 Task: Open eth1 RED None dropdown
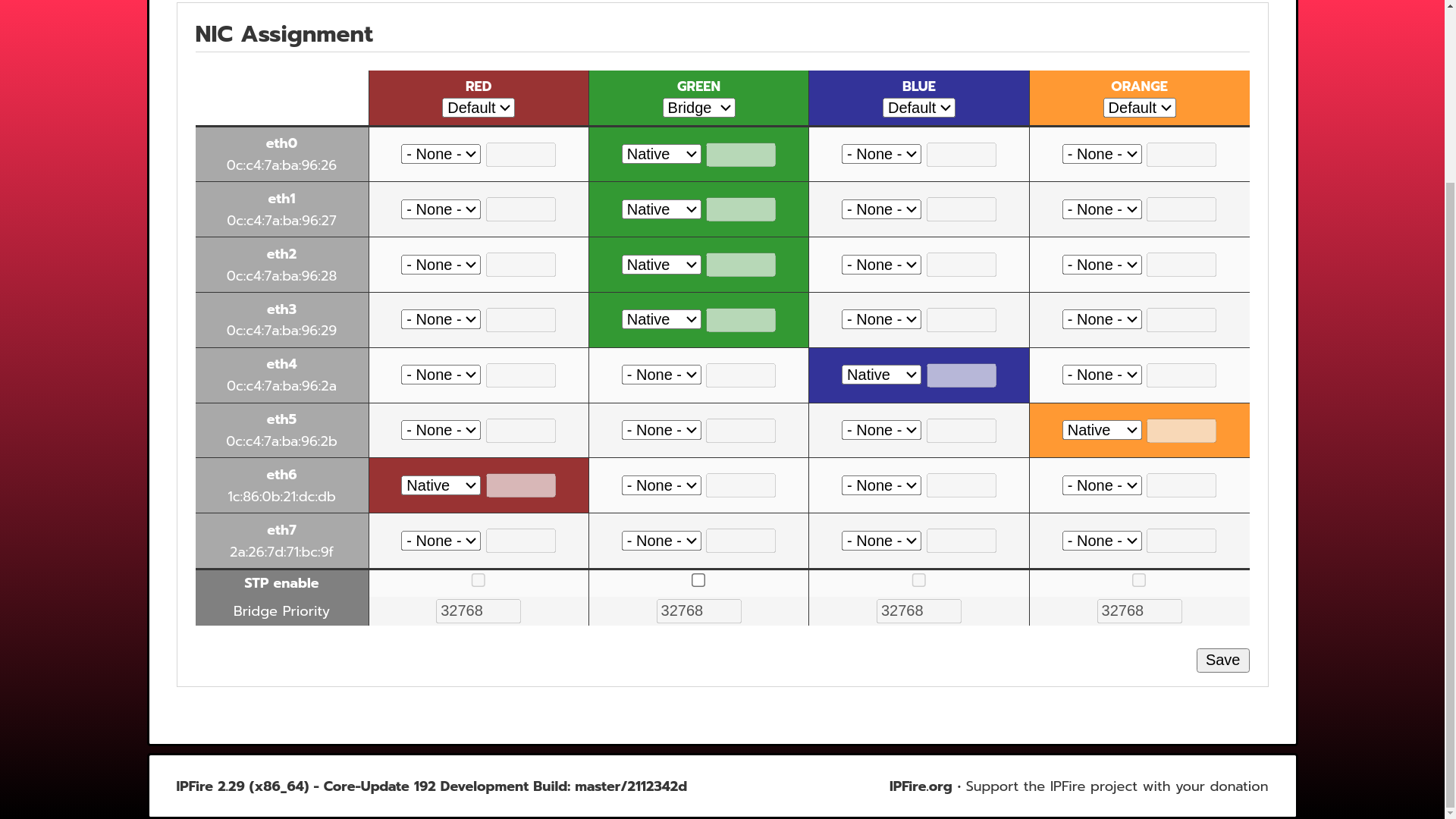pos(441,209)
